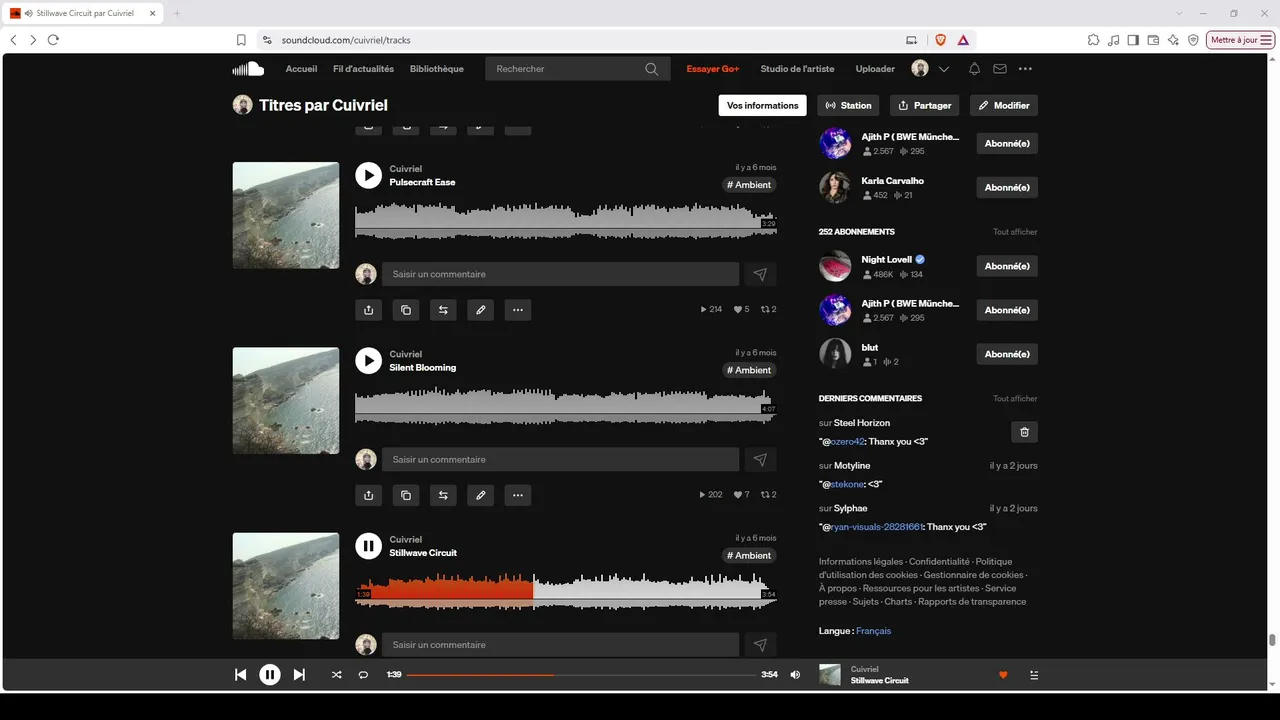Play the Silent Blooming track

pyautogui.click(x=368, y=361)
